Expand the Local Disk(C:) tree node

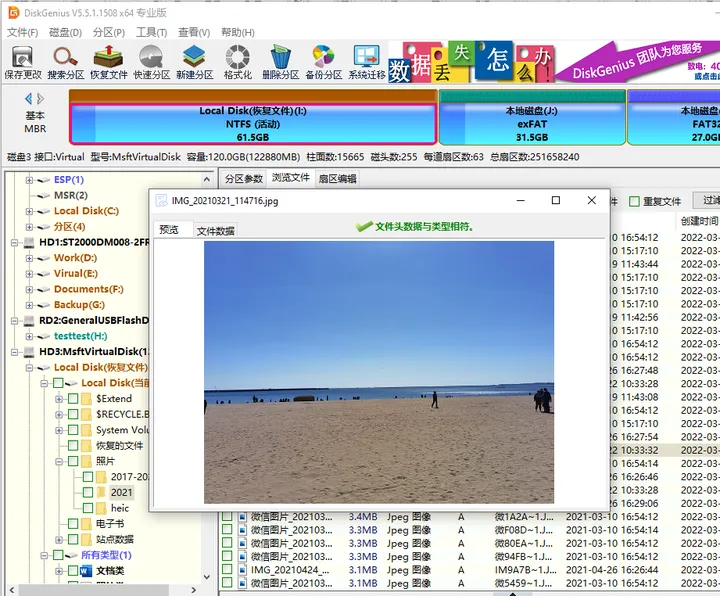(x=29, y=211)
